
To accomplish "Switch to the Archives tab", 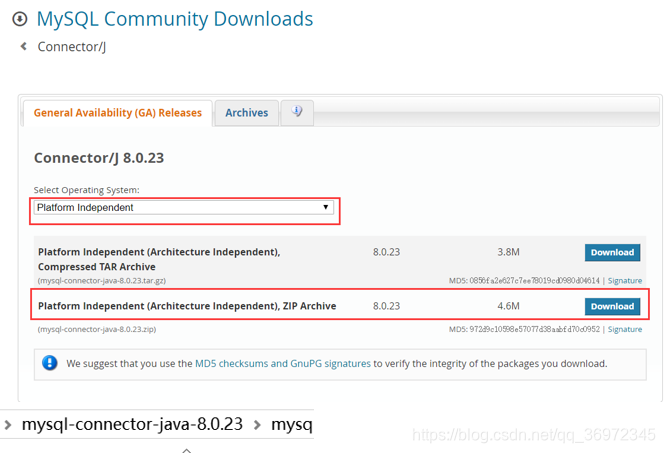I will point(246,113).
